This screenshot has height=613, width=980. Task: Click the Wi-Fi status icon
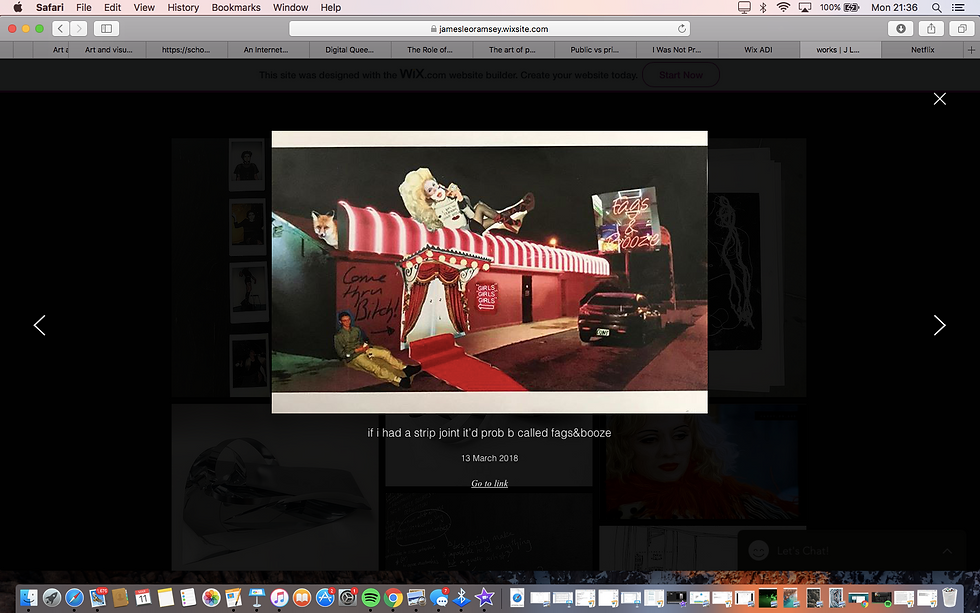pyautogui.click(x=783, y=7)
